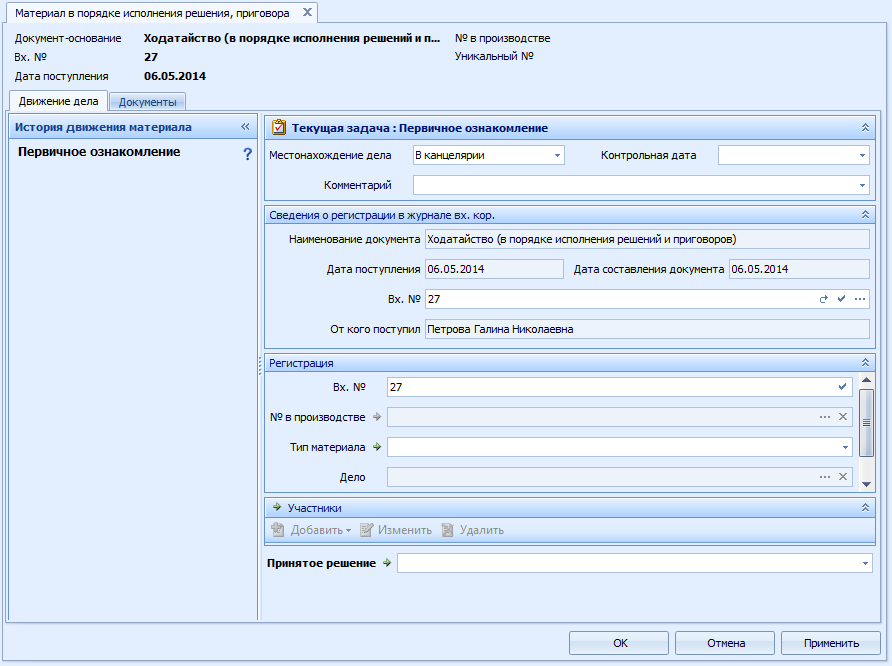The height and width of the screenshot is (666, 892).
Task: Open the ellipsis in № в производстве field
Action: (x=825, y=417)
